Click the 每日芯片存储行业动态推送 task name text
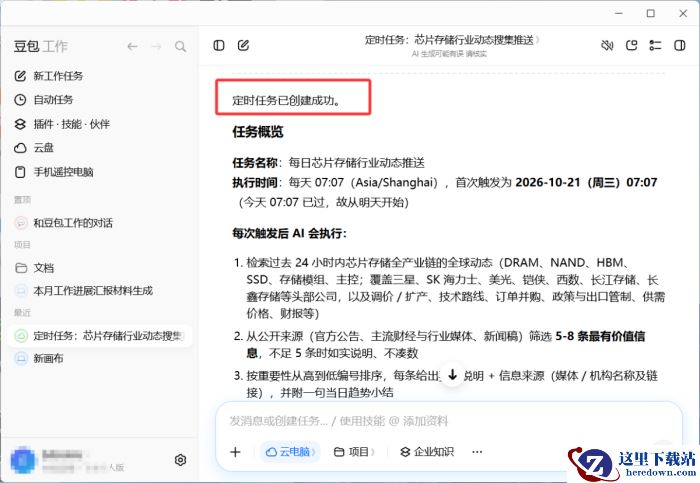This screenshot has height=483, width=700. coord(356,163)
